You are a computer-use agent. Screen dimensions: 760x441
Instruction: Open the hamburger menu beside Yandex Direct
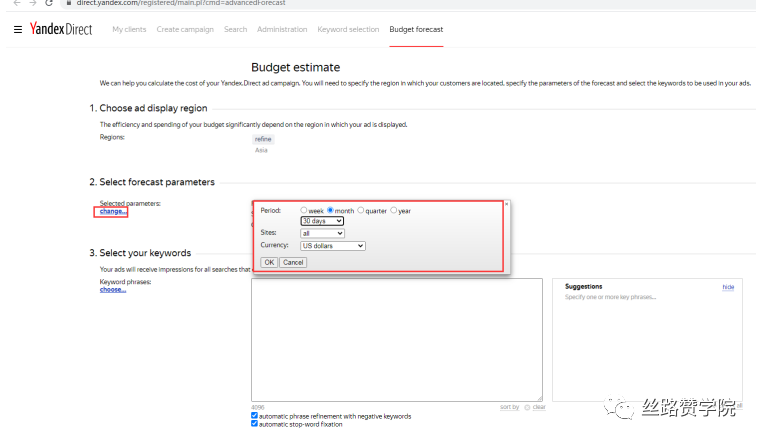point(18,30)
